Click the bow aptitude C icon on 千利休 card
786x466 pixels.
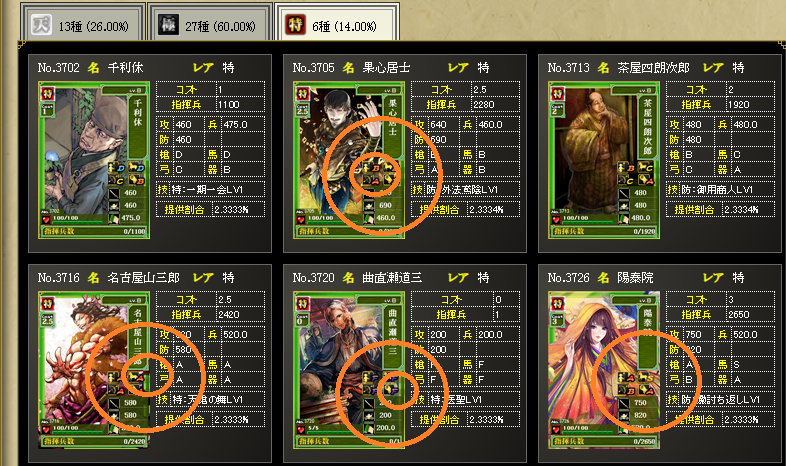pyautogui.click(x=117, y=180)
